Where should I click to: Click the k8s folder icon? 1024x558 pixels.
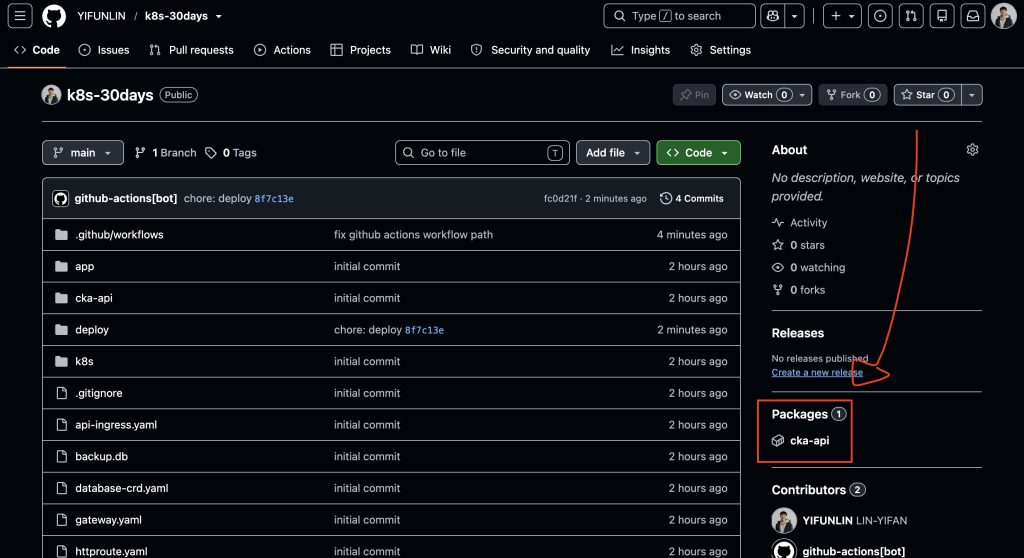tap(61, 361)
